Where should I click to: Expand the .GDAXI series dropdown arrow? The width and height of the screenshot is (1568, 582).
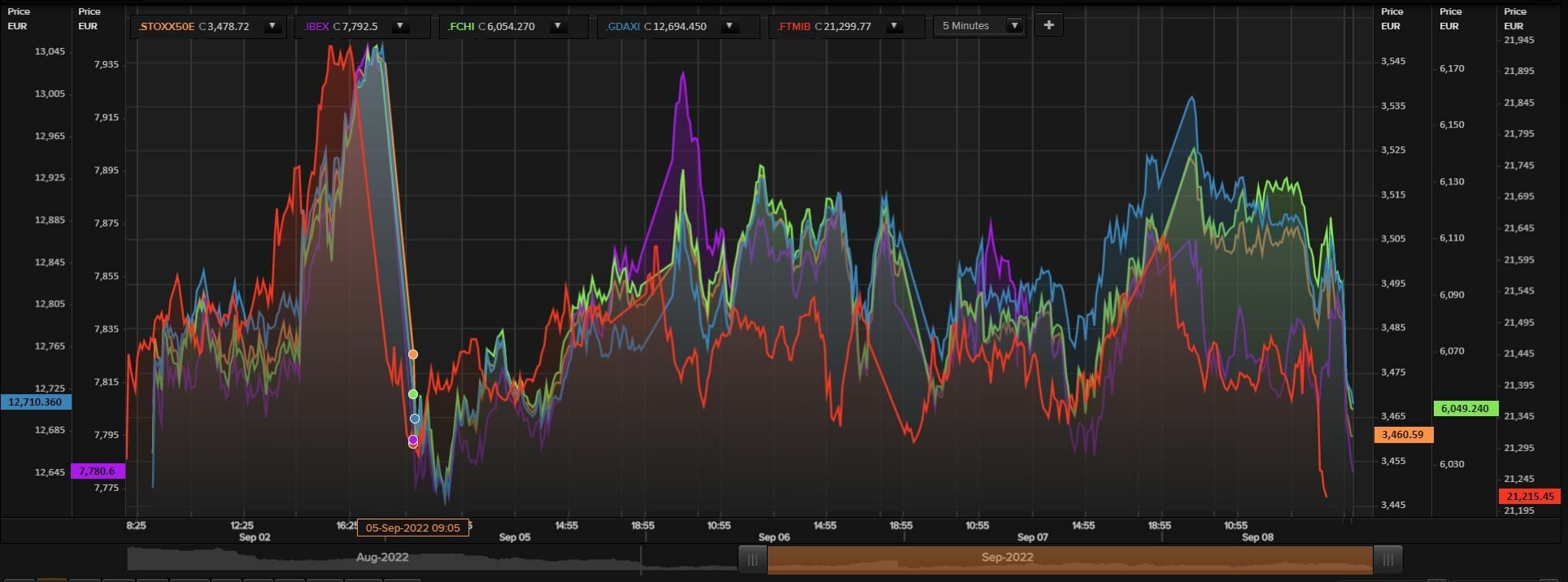[x=730, y=26]
